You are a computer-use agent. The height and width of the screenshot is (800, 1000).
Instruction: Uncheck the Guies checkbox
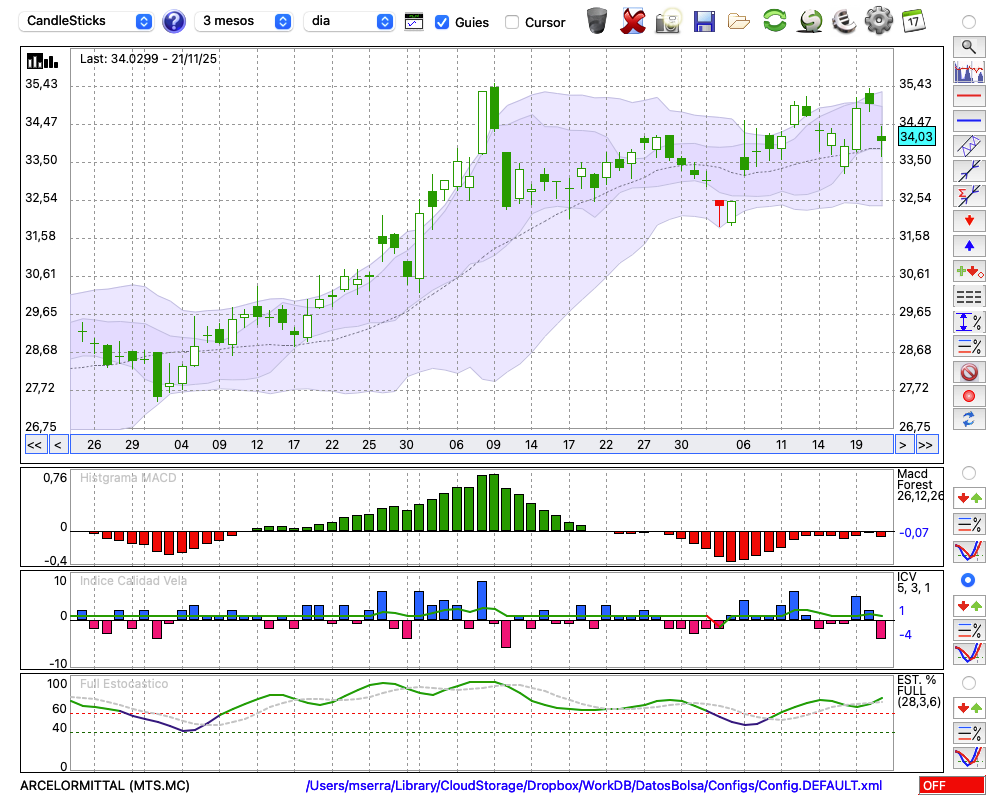(x=442, y=22)
